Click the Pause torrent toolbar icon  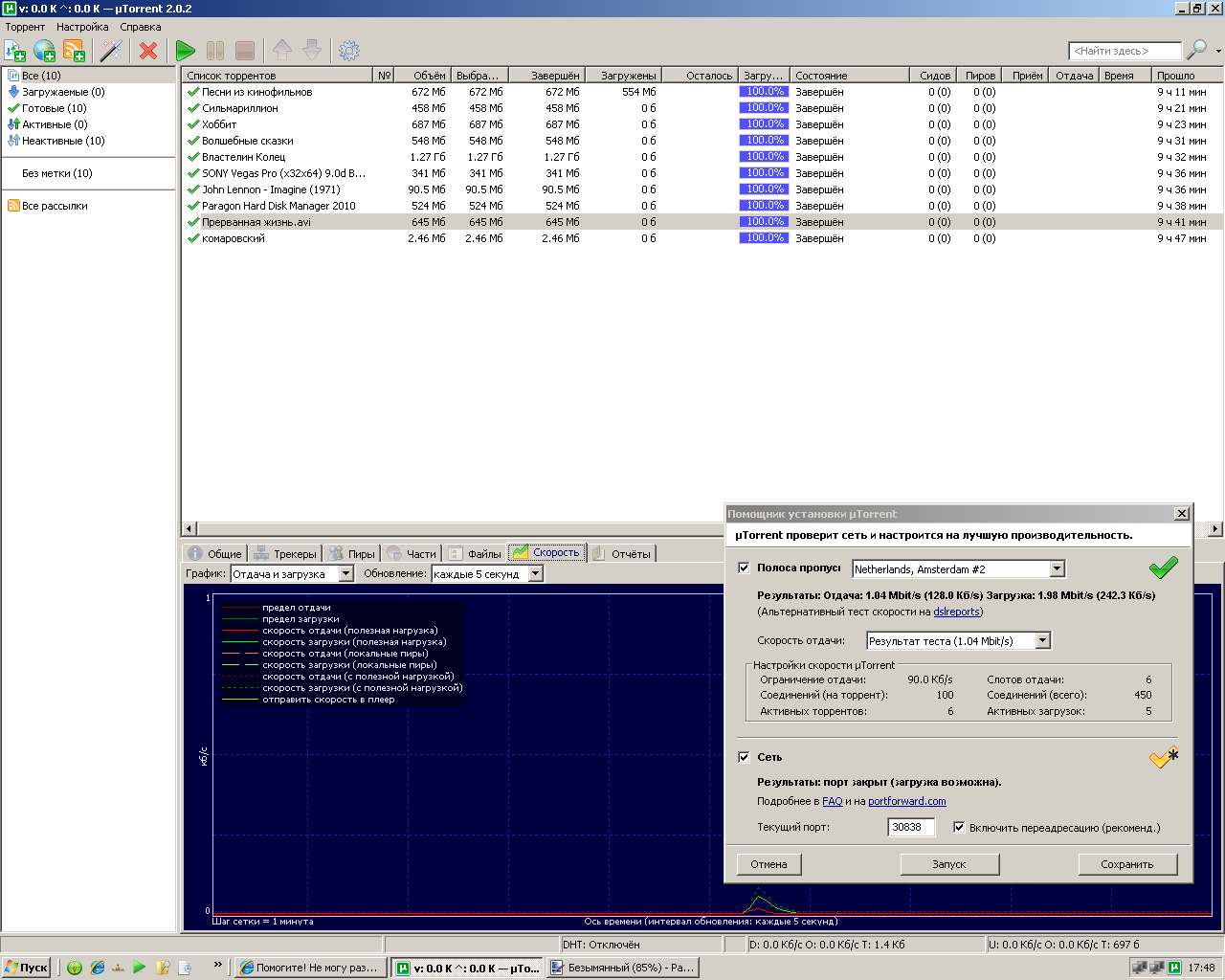coord(215,51)
